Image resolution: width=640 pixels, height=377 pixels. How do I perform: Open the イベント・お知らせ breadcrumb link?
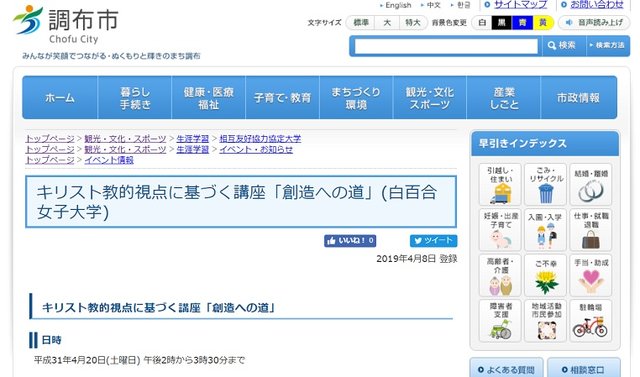pyautogui.click(x=256, y=149)
